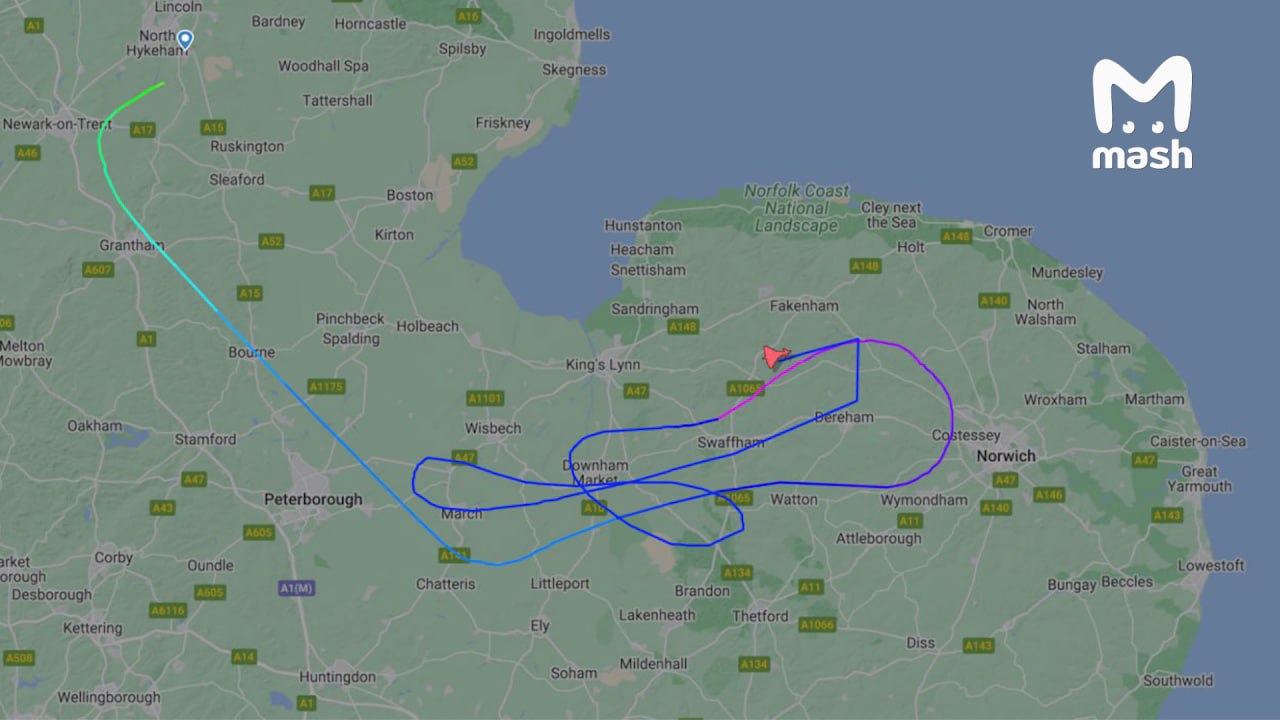This screenshot has width=1280, height=720.
Task: Click the Peterborough city label
Action: 313,499
